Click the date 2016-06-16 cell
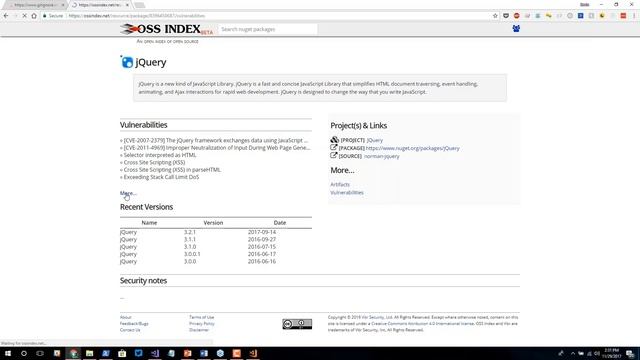 pyautogui.click(x=262, y=261)
